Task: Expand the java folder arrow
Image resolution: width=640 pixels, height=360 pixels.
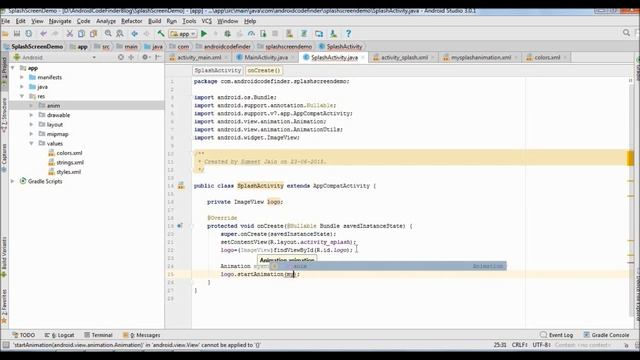Action: click(x=22, y=87)
